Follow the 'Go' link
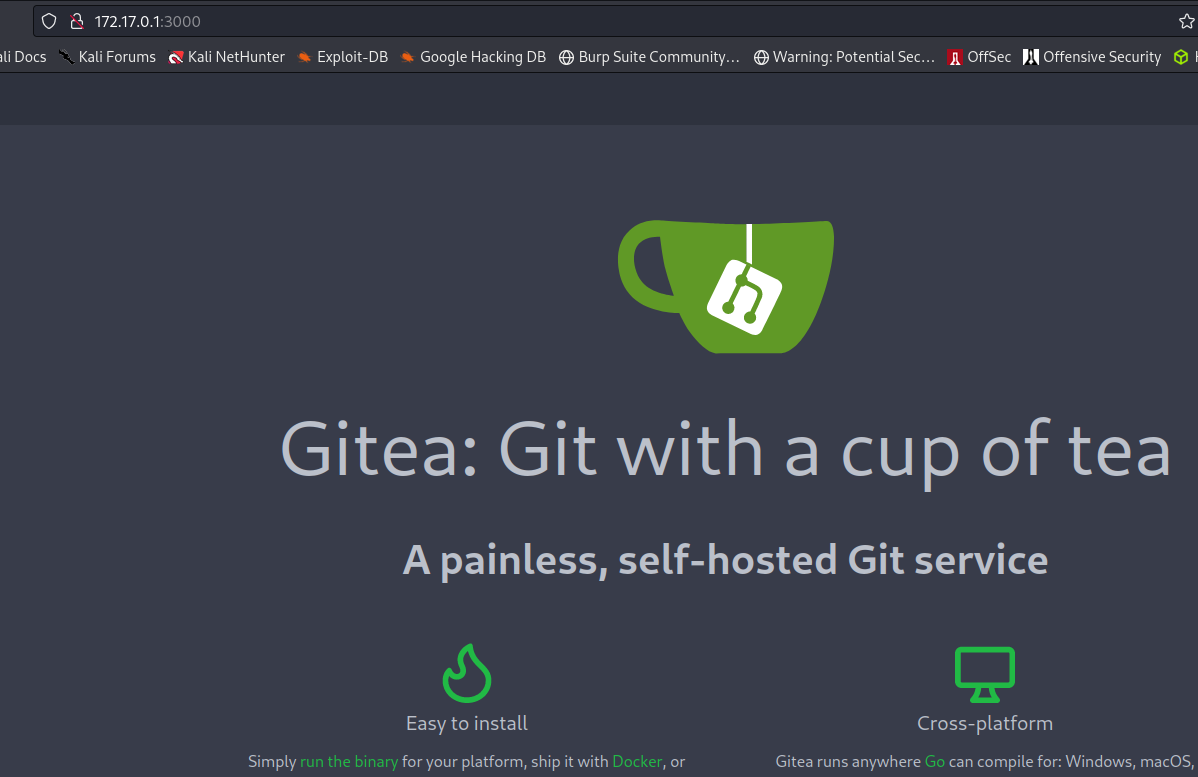This screenshot has width=1198, height=777. (934, 762)
